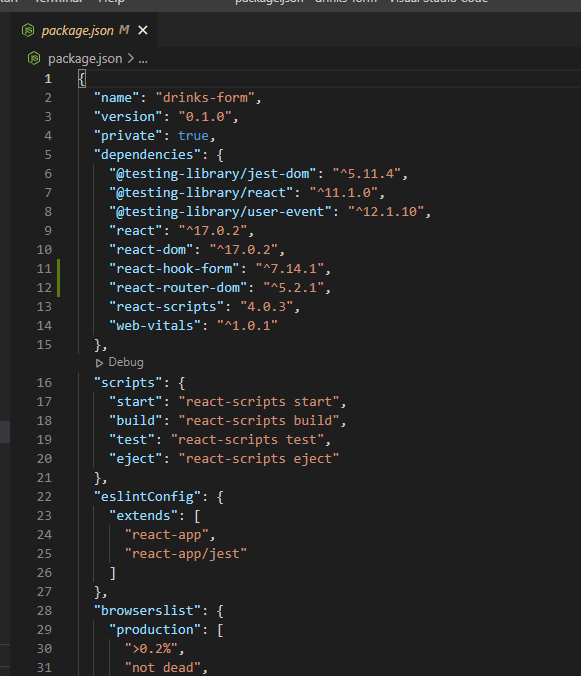581x676 pixels.
Task: Click the ">0.2%" string
Action: click(x=151, y=649)
